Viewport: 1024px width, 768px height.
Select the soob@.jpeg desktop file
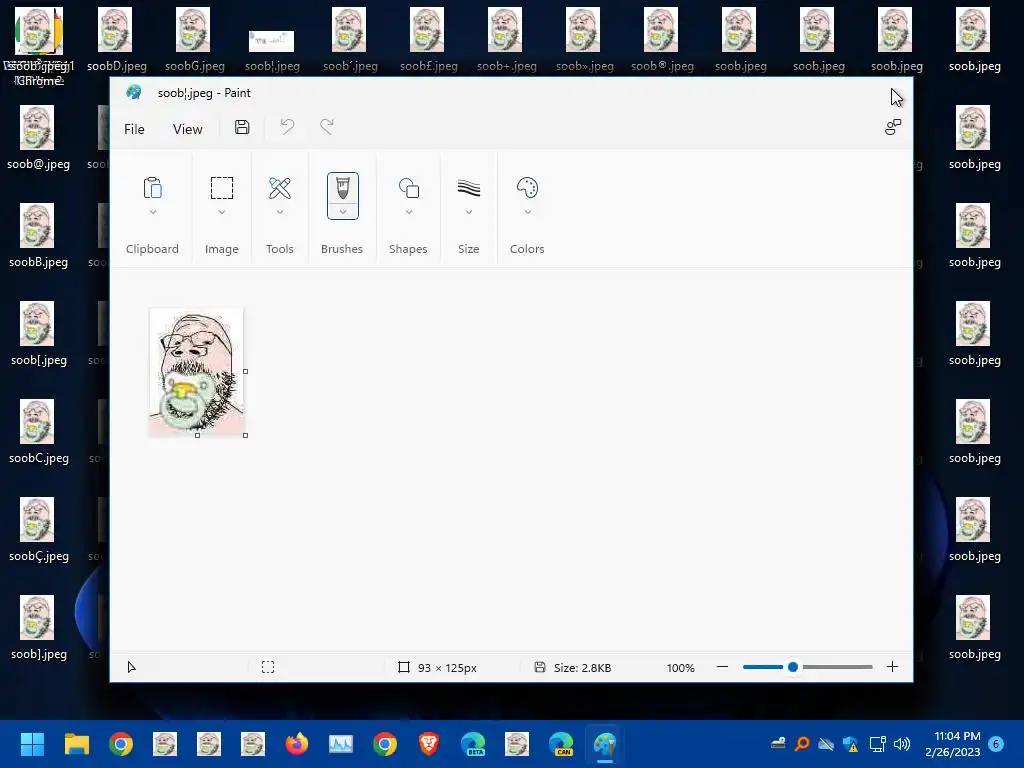38,138
